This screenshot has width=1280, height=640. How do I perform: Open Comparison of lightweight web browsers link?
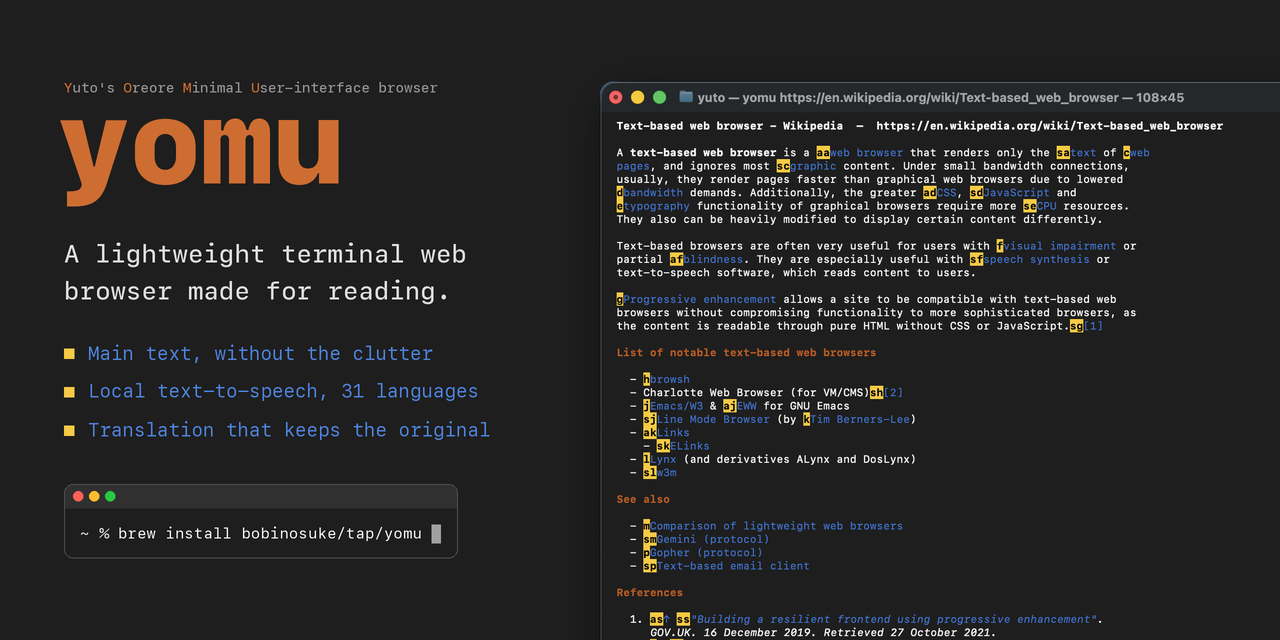click(776, 526)
